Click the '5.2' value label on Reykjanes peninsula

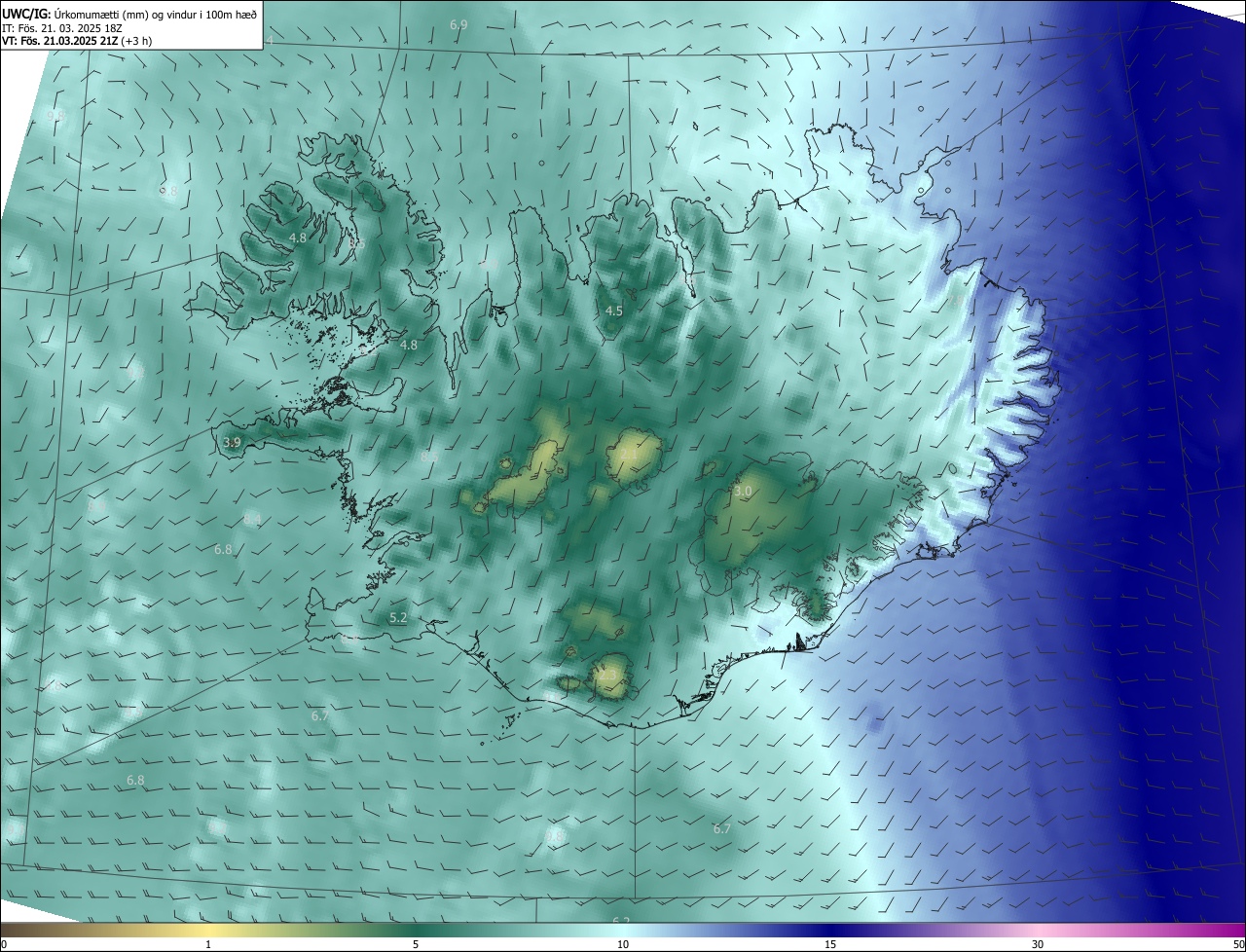pyautogui.click(x=398, y=617)
